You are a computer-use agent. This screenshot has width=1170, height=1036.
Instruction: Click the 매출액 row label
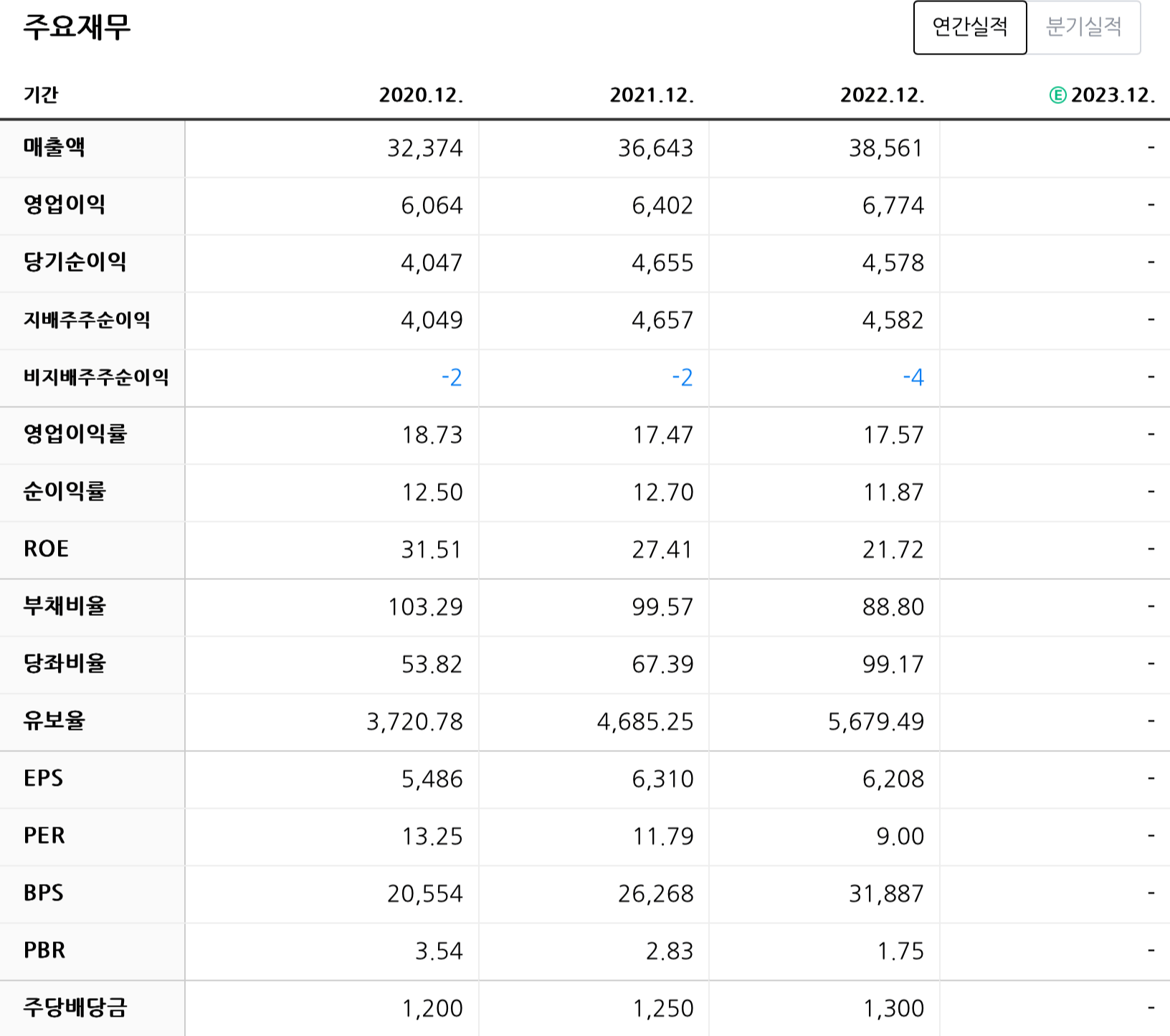[x=54, y=147]
